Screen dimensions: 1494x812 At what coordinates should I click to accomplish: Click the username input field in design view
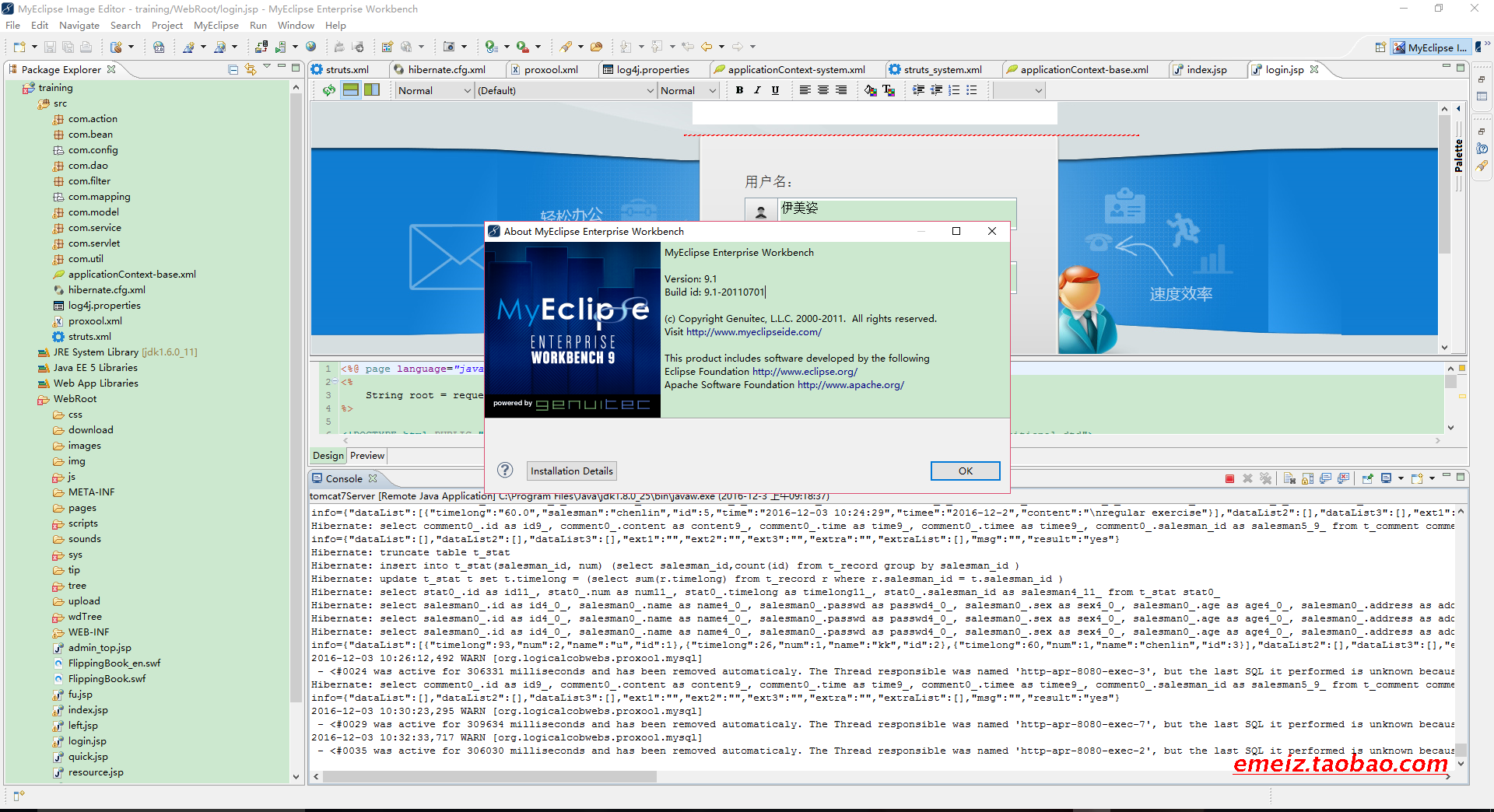tap(897, 208)
